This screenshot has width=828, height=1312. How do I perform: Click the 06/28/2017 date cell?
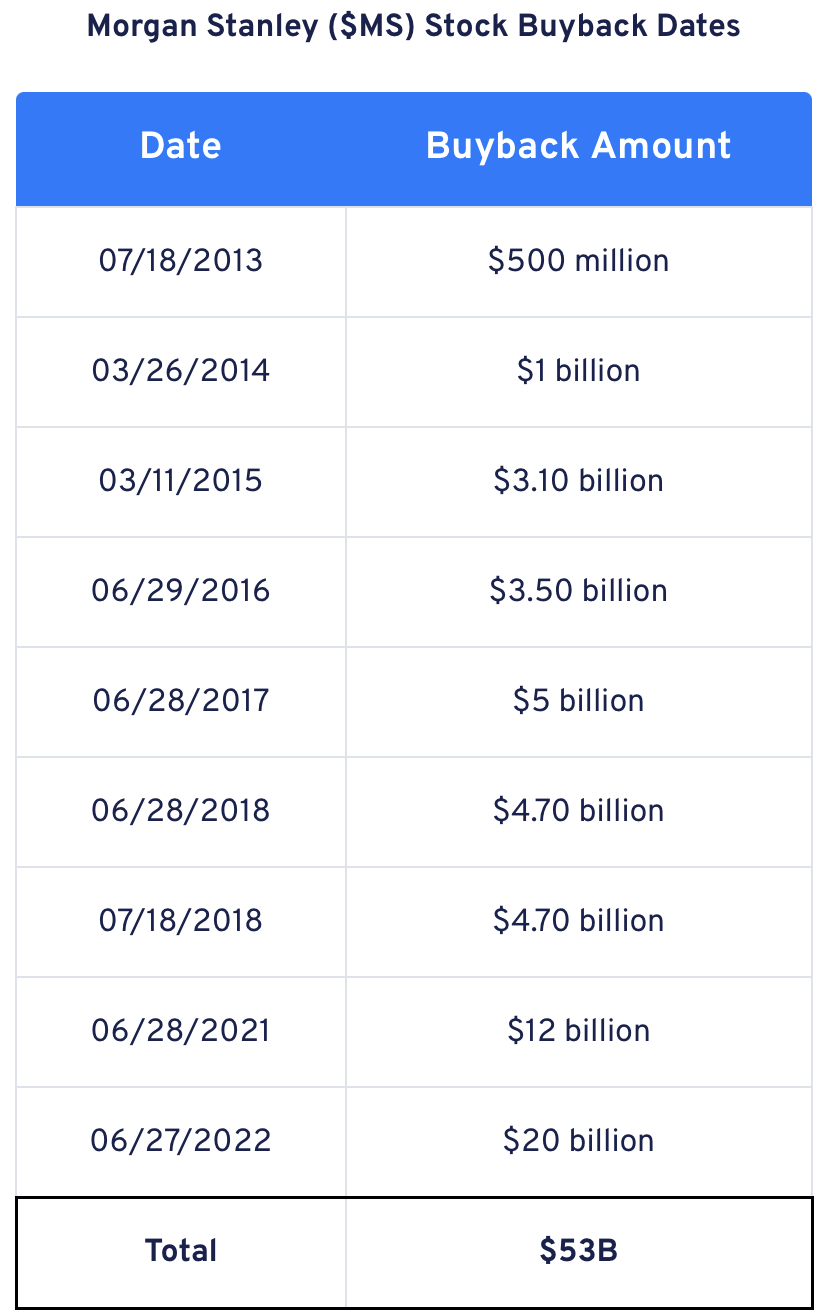click(x=181, y=701)
